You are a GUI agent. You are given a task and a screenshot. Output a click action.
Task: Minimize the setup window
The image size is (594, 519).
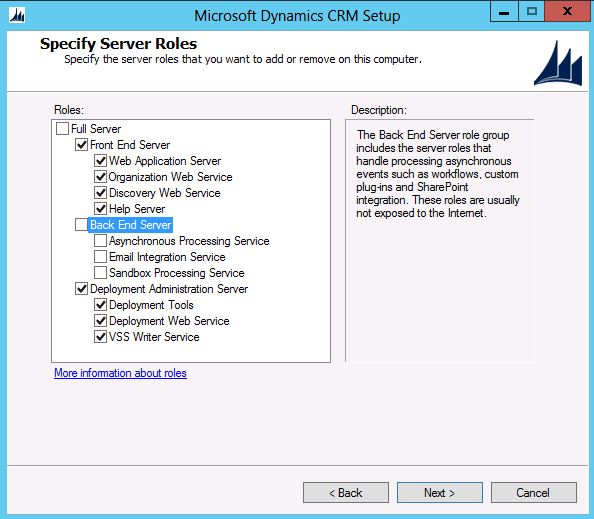coord(504,12)
